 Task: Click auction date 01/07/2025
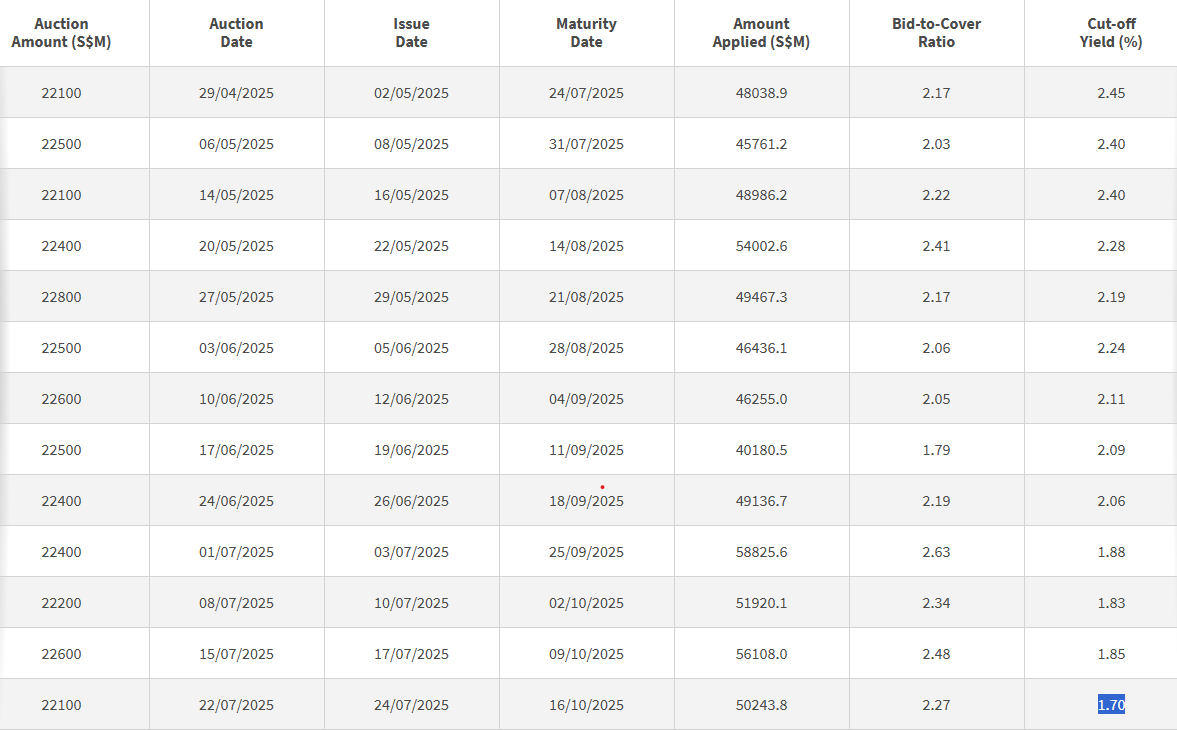coord(236,552)
